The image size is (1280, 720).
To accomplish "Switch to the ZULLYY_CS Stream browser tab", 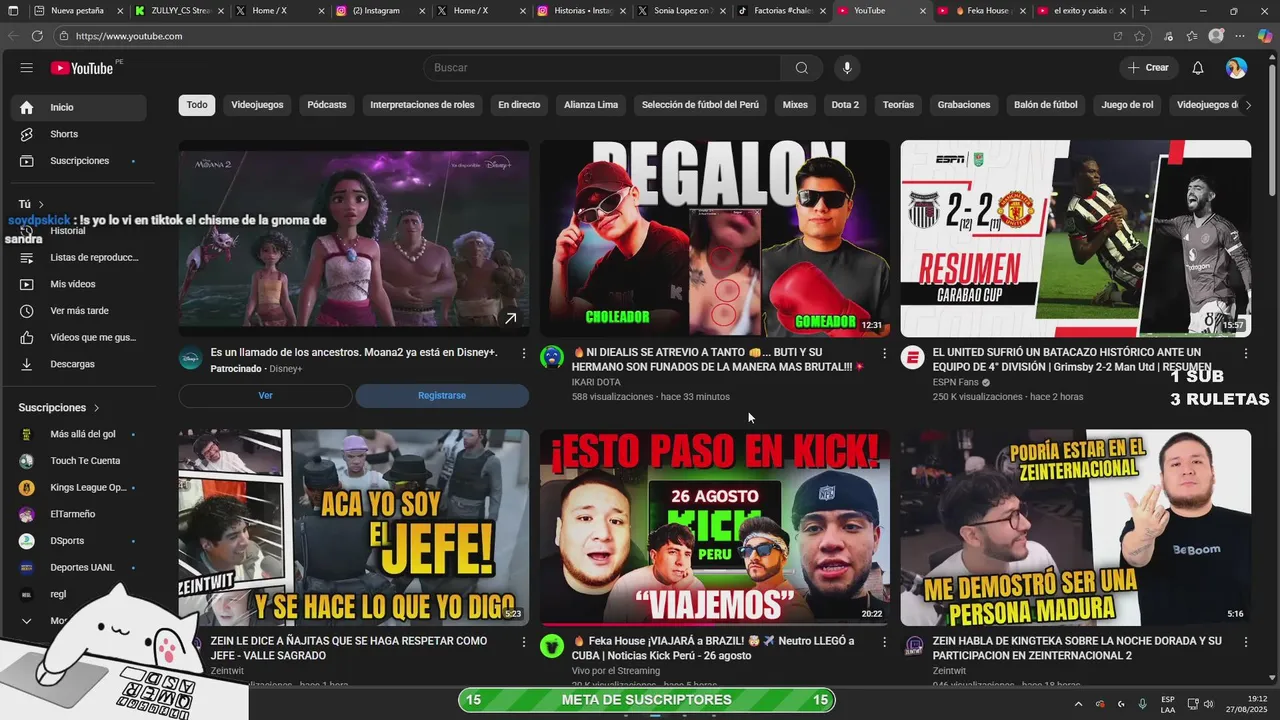I will [x=178, y=10].
